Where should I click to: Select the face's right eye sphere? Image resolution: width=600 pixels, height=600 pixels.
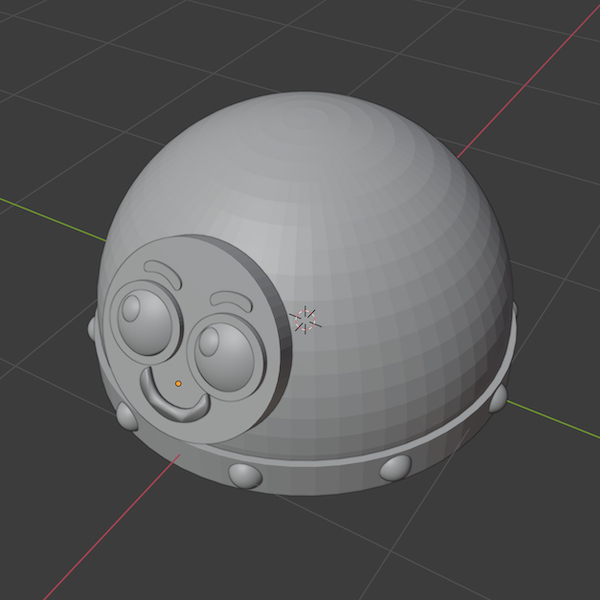224,356
